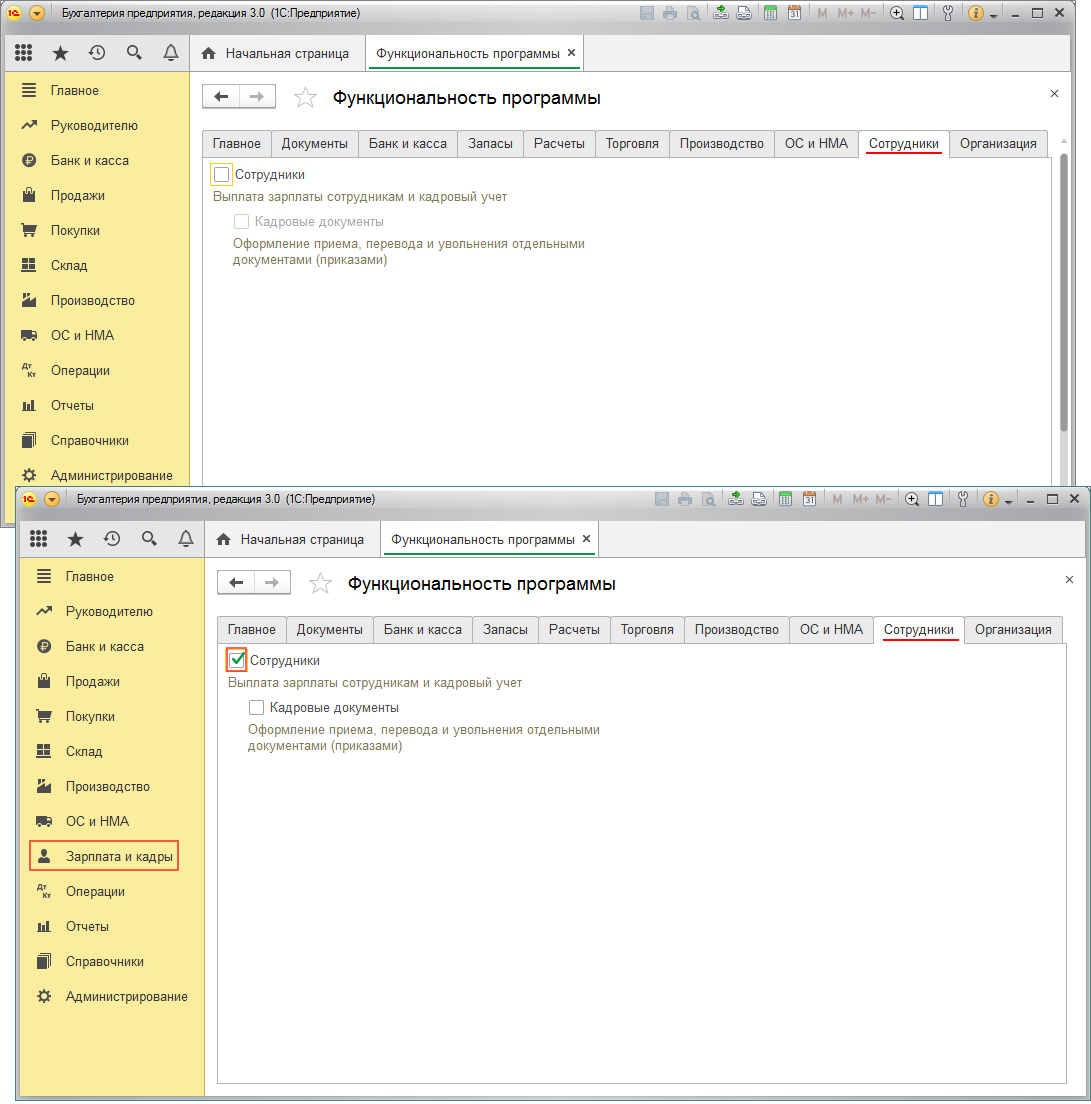Click zoom magnifier in front window title bar
Screen dimensions: 1091x1104
(x=912, y=499)
